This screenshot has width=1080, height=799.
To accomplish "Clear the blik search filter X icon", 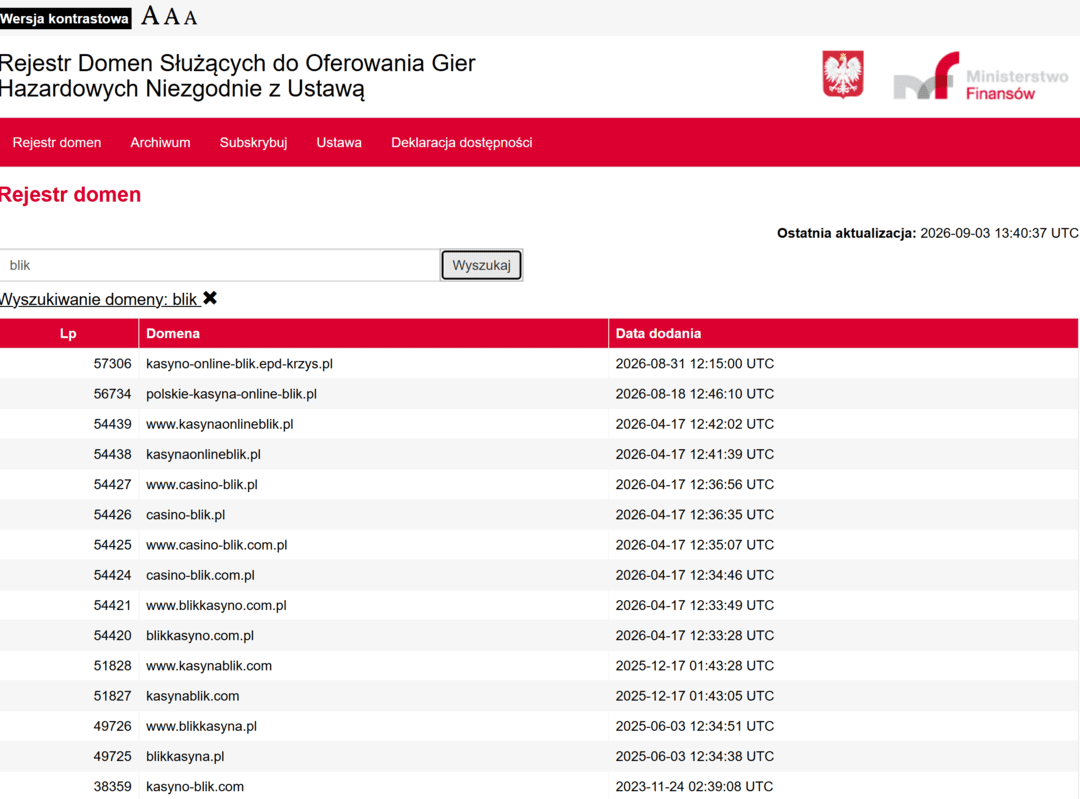I will point(210,298).
